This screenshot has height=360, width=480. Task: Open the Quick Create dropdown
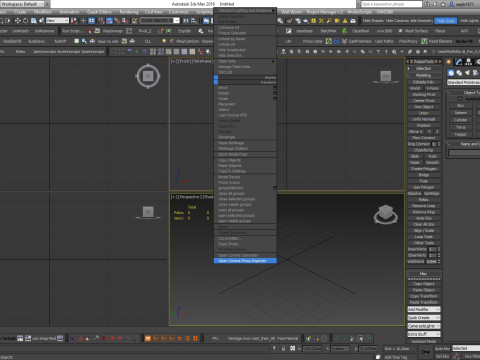click(424, 318)
